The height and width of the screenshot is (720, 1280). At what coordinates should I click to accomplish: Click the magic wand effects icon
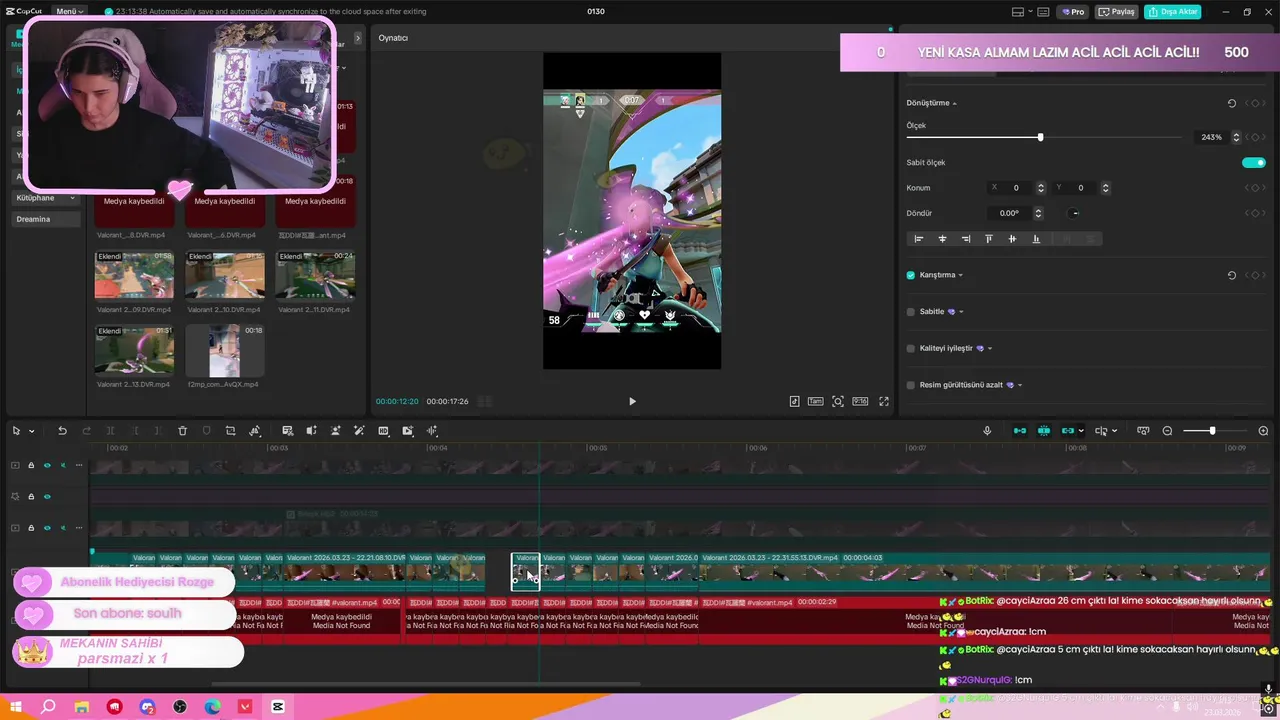359,431
